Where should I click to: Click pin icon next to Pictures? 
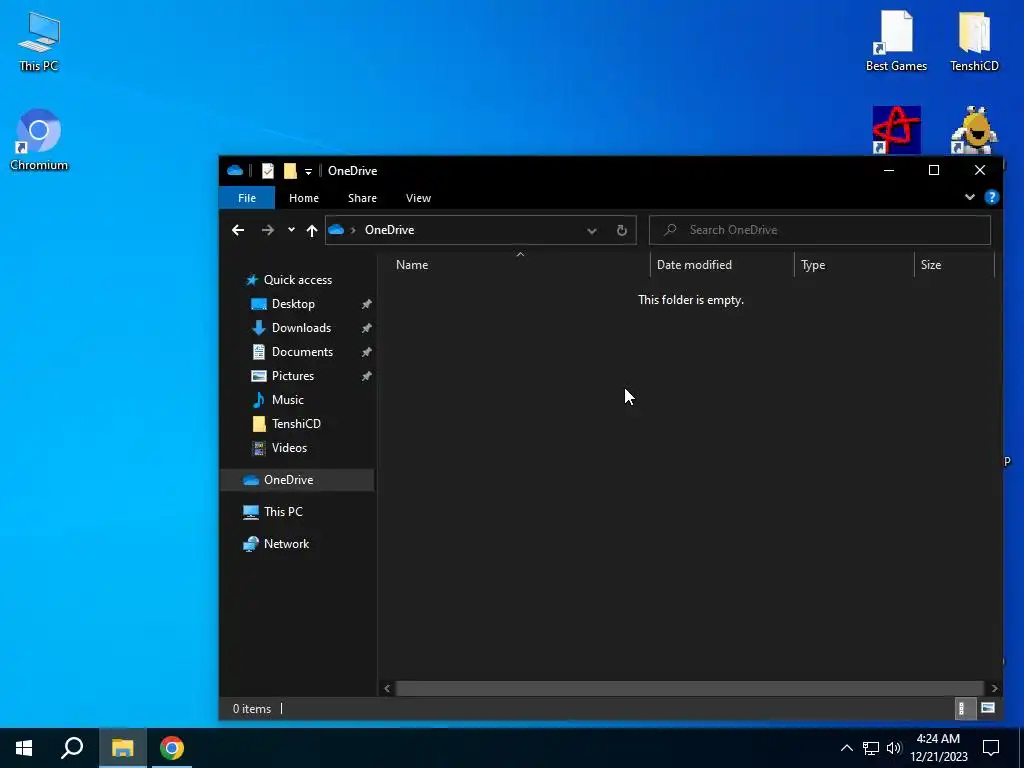366,377
